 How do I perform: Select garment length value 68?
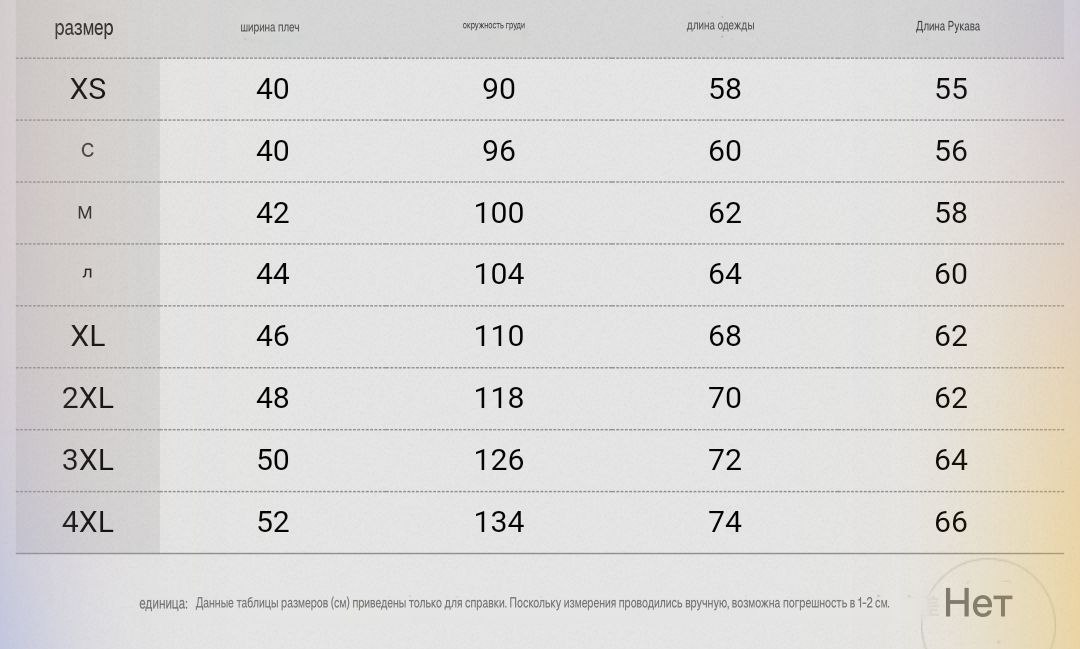click(x=725, y=336)
